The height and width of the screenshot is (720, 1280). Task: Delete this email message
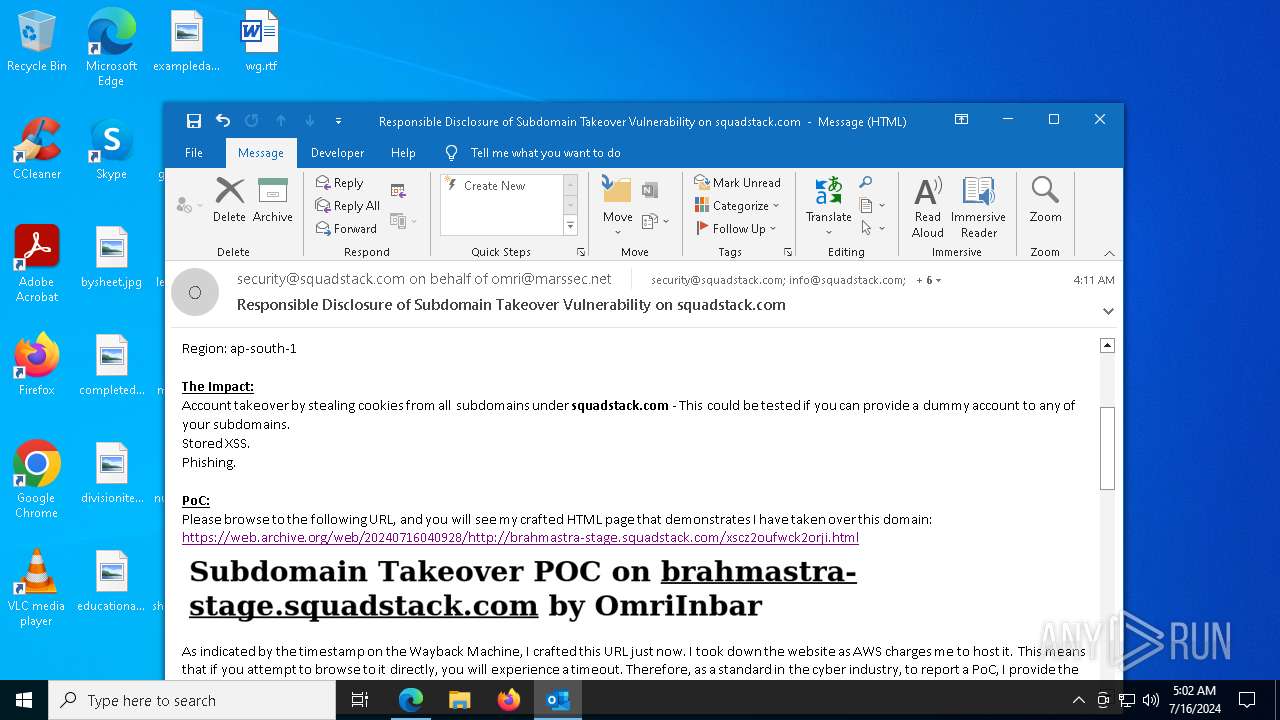pos(229,199)
